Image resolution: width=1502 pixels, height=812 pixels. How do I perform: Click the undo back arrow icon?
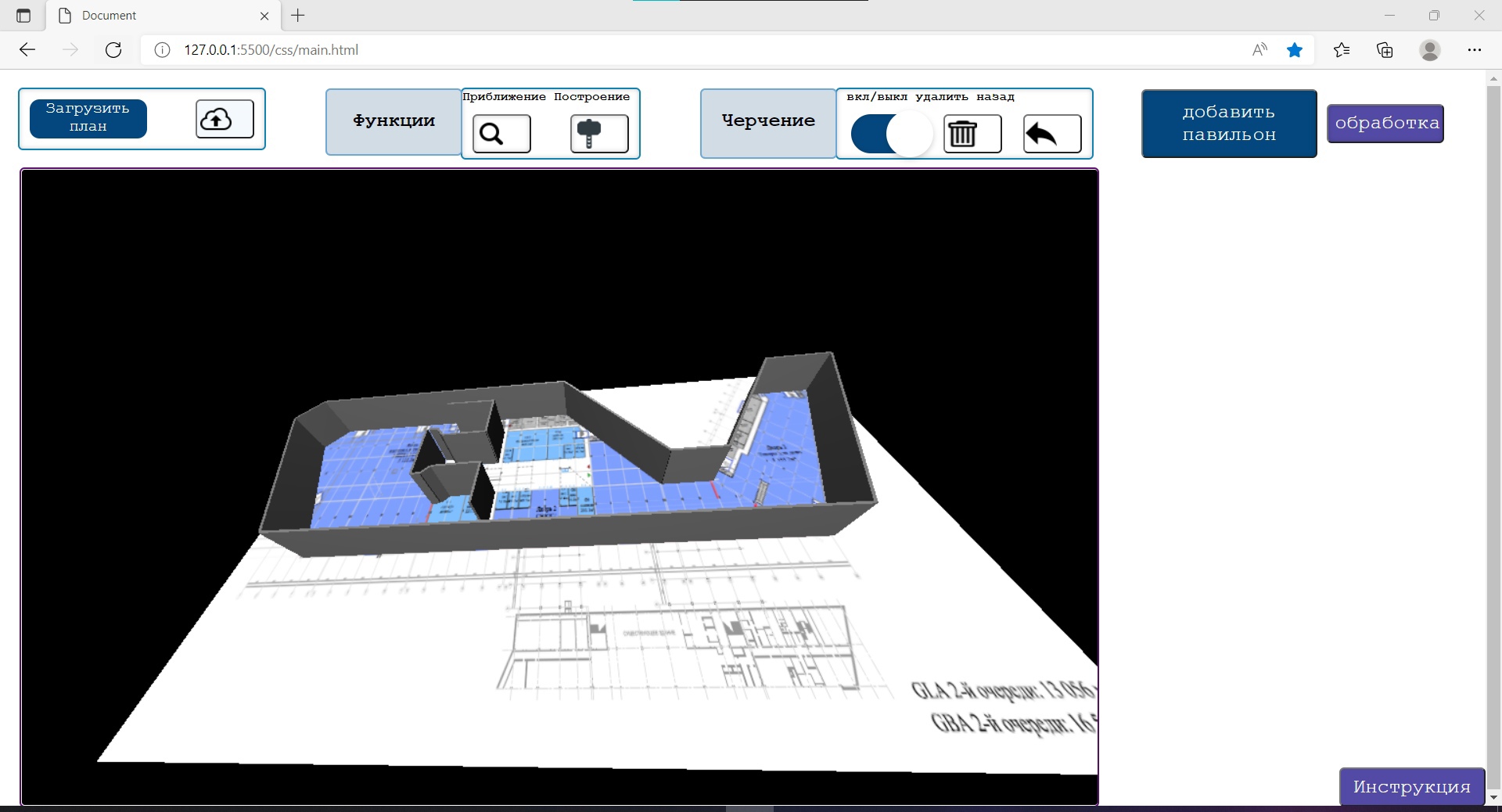[1052, 134]
